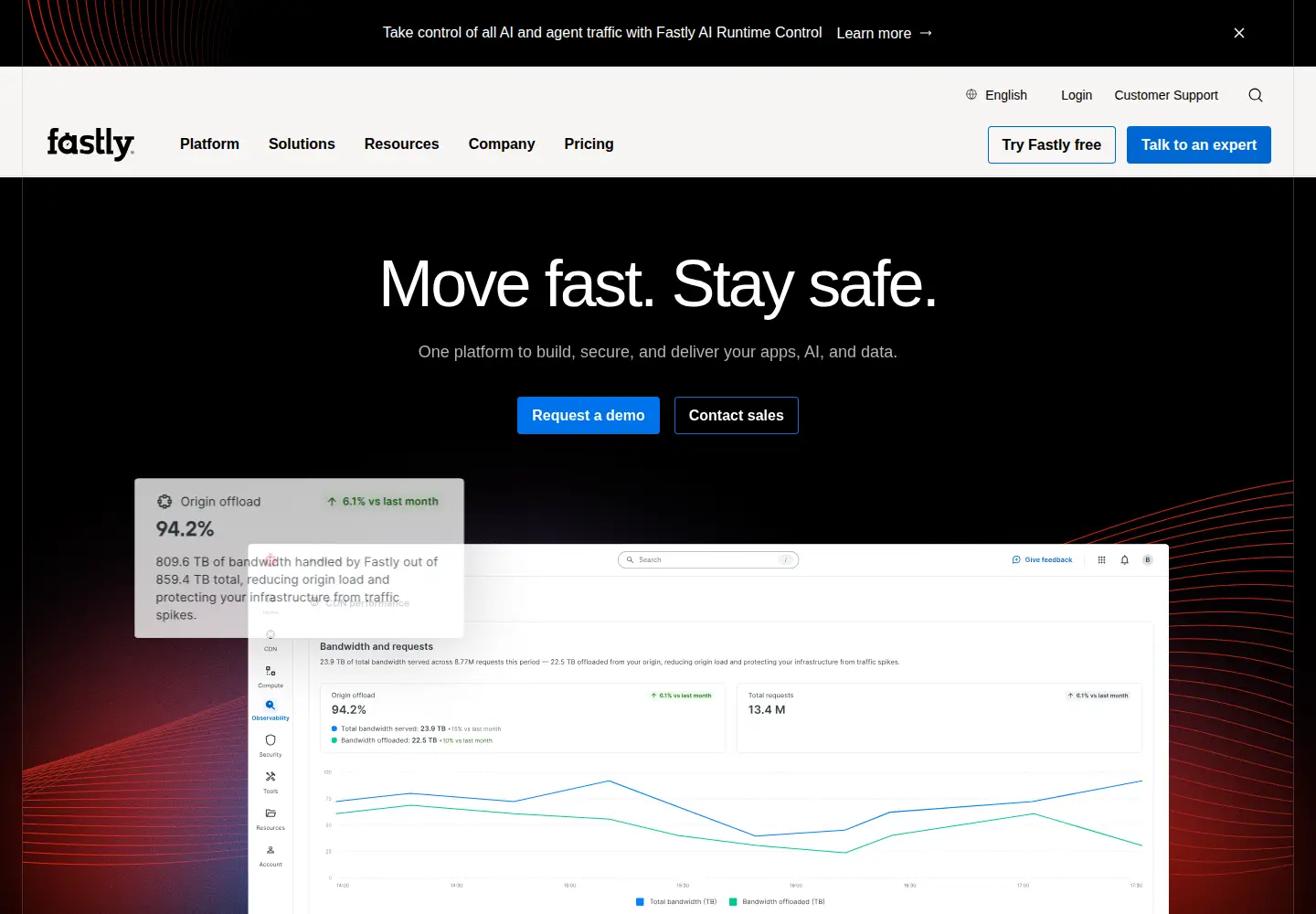The height and width of the screenshot is (914, 1316).
Task: Click the dashboard Search field
Action: 708,559
